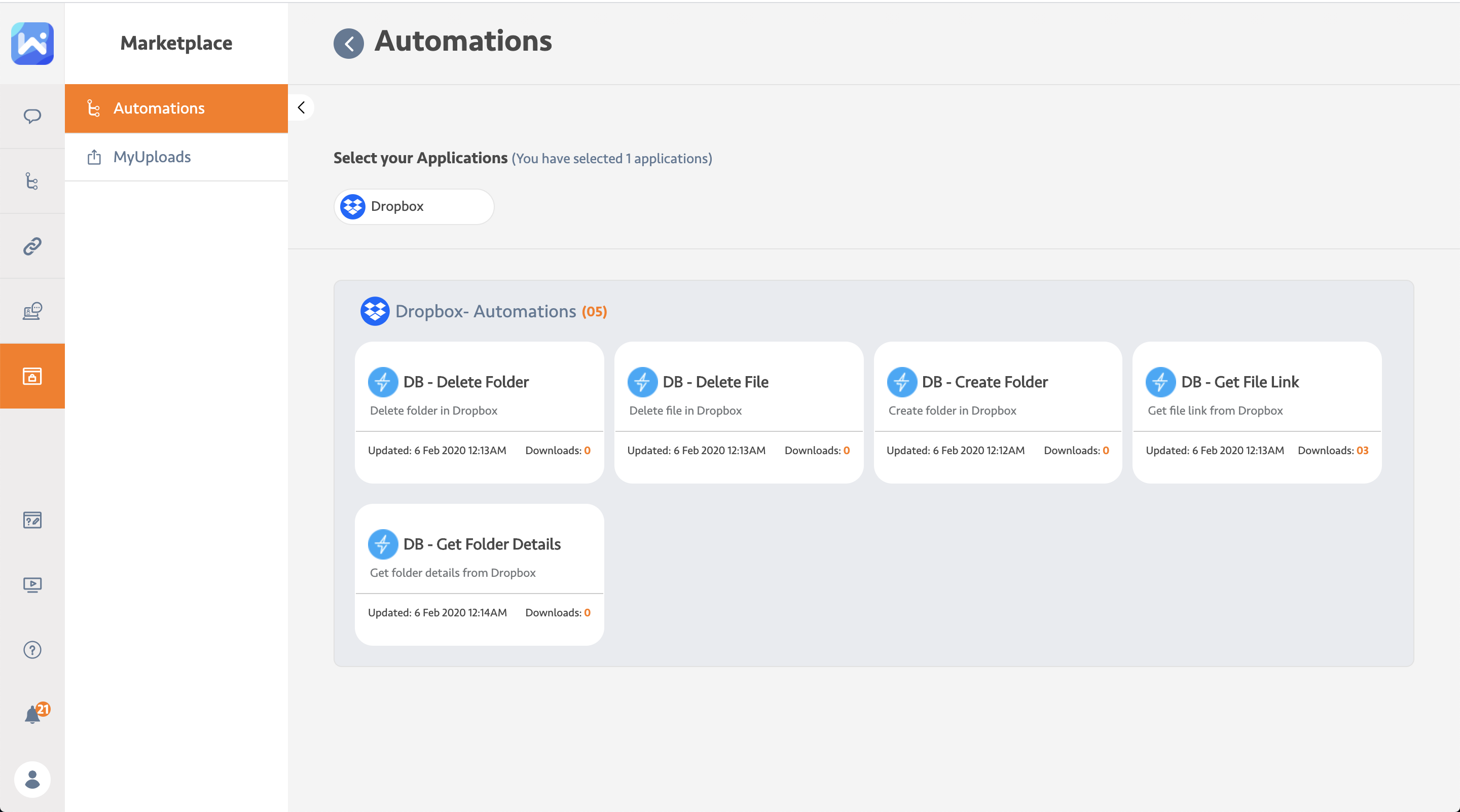1460x812 pixels.
Task: Collapse the Marketplace side panel
Action: [x=302, y=107]
